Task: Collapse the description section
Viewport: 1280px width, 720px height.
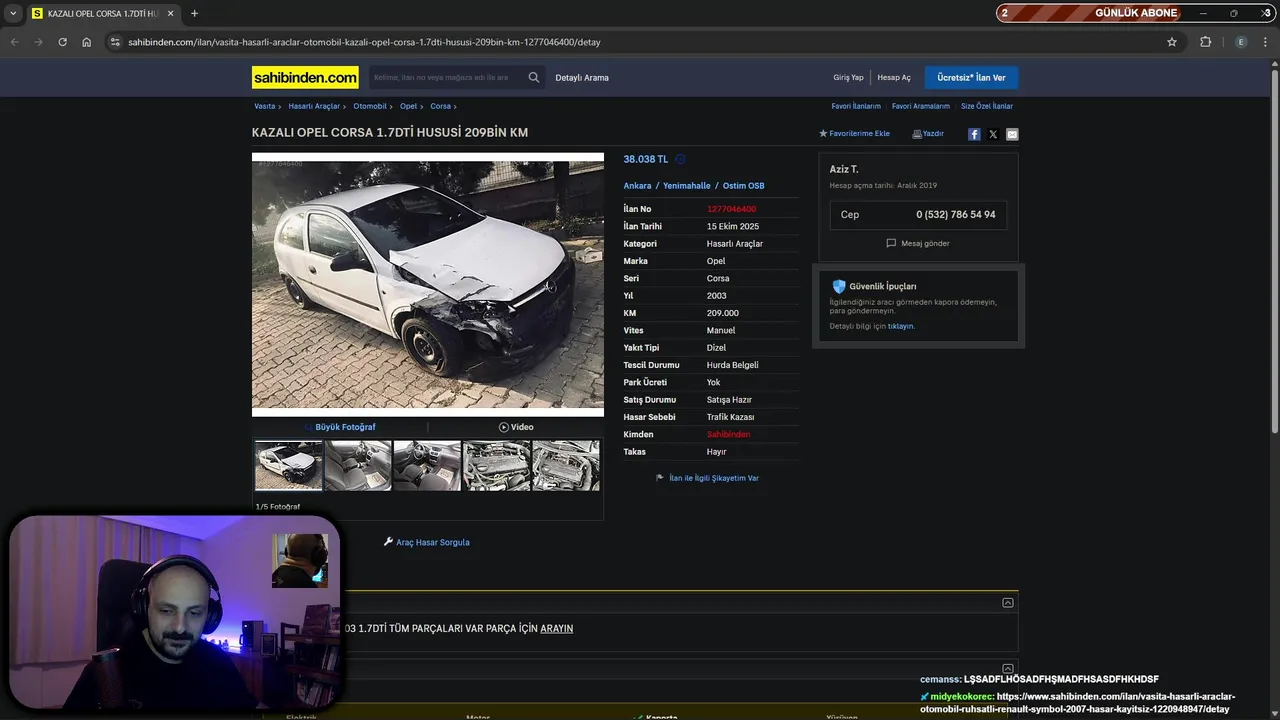Action: [1008, 603]
